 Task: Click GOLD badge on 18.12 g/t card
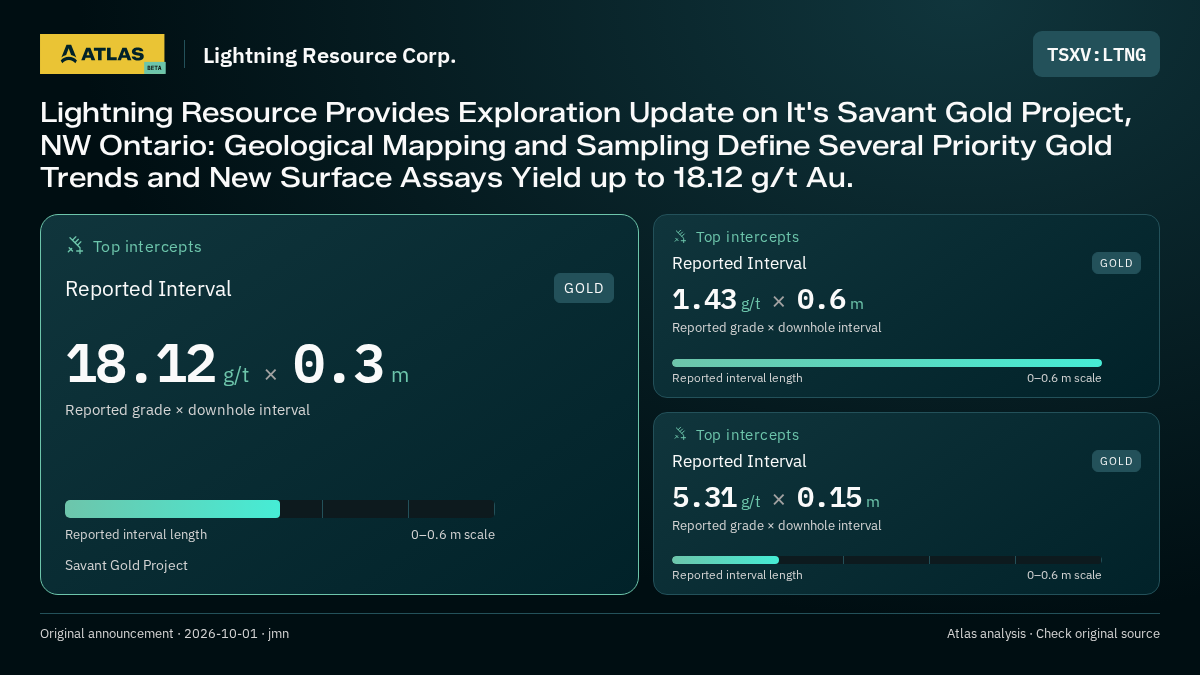tap(584, 288)
